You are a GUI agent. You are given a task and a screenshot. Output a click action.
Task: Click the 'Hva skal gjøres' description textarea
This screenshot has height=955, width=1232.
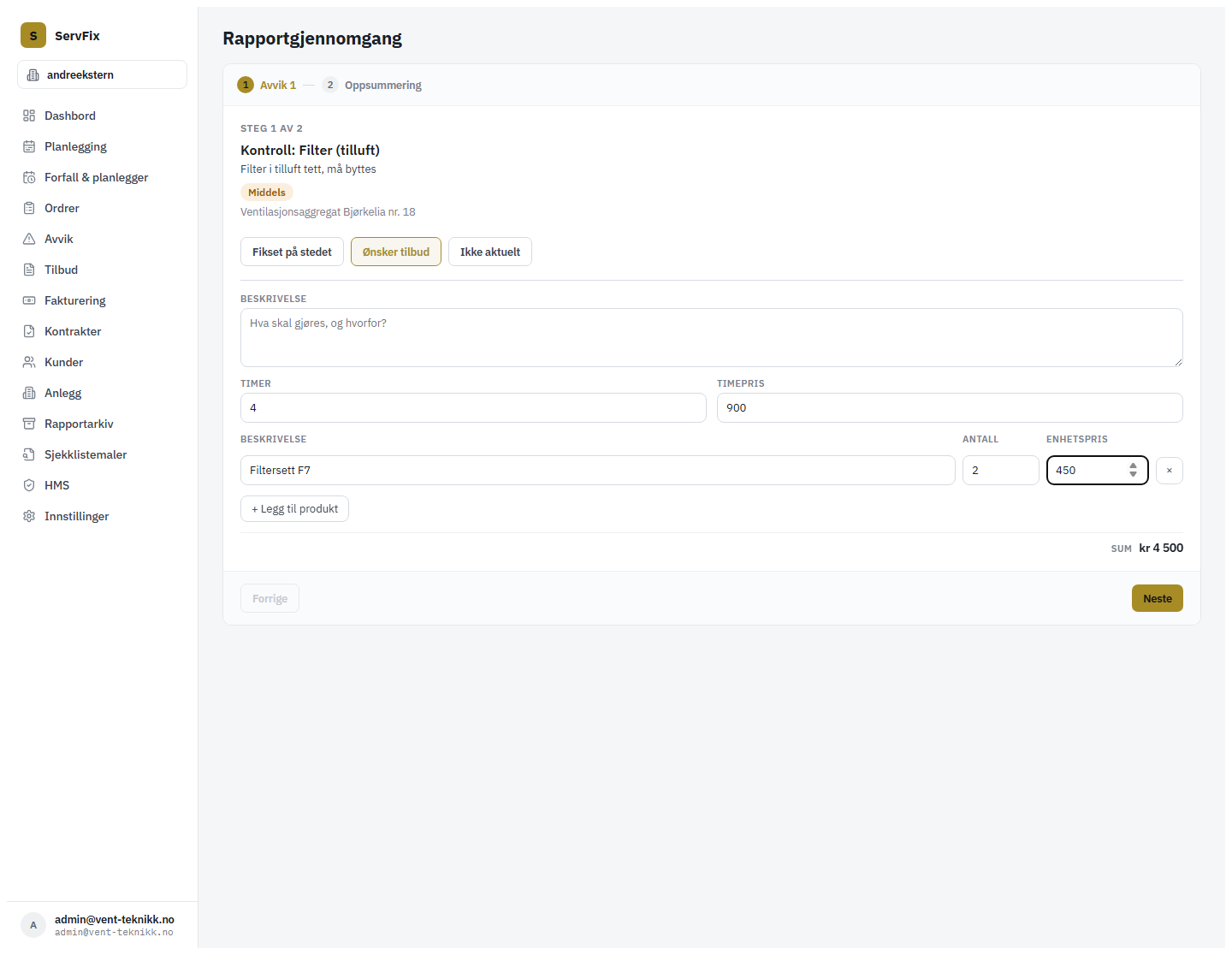tap(711, 337)
